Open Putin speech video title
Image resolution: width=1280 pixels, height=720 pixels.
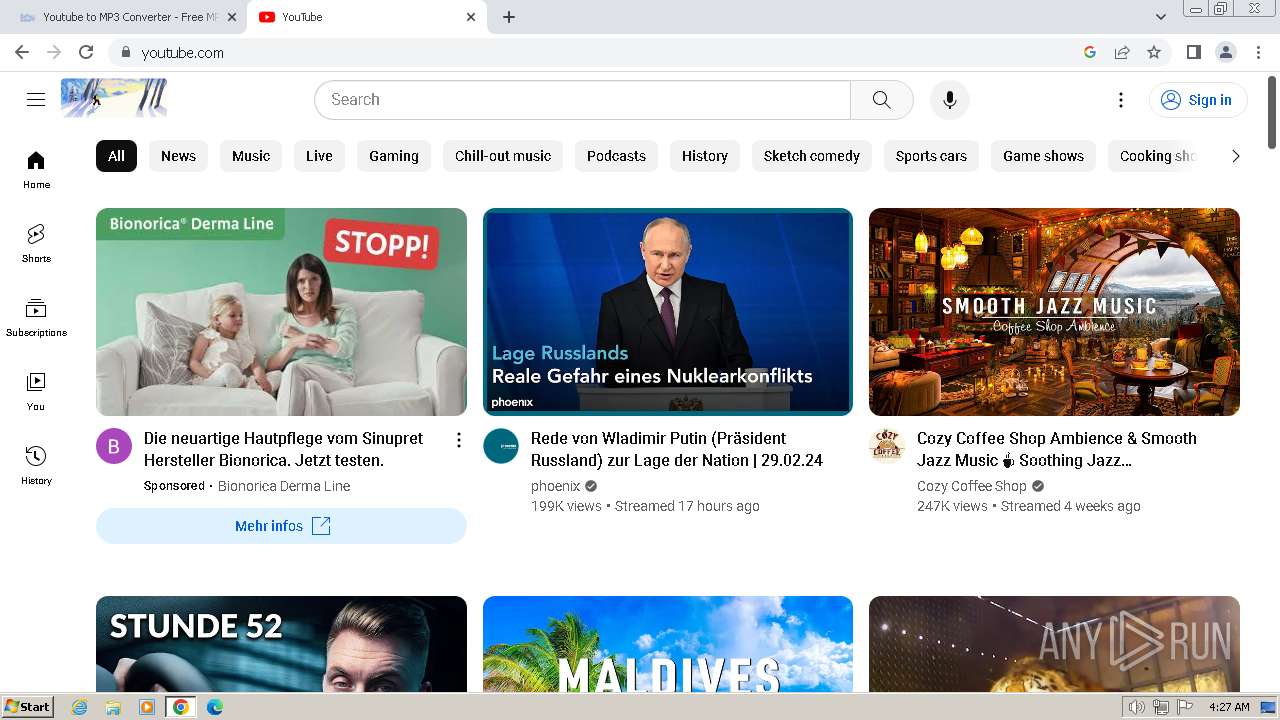click(x=677, y=449)
